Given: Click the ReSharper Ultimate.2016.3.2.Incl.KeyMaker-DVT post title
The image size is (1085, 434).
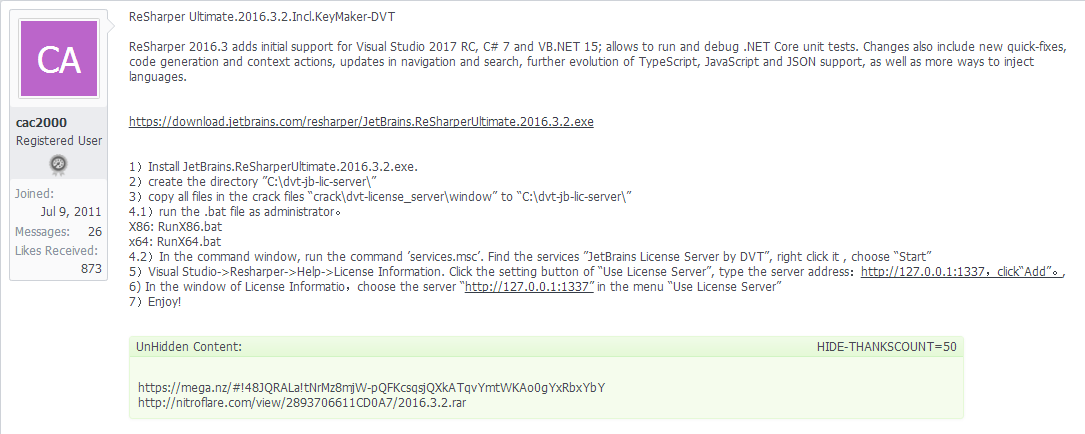Looking at the screenshot, I should click(262, 17).
